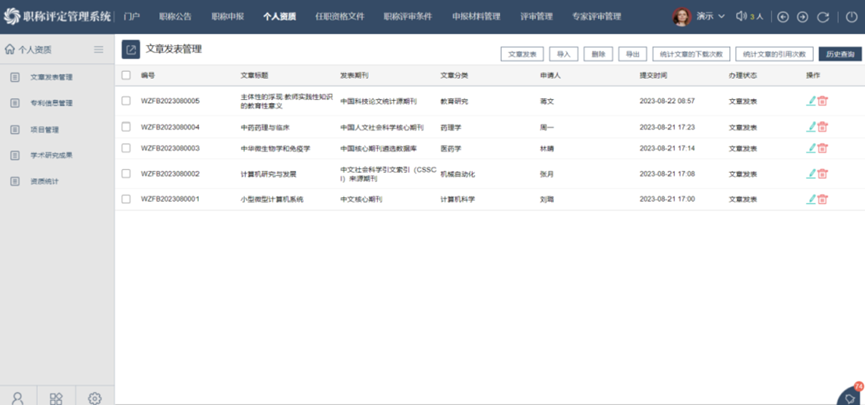Screen dimensions: 865x405
Task: Click the 历史查询 button
Action: (x=839, y=54)
